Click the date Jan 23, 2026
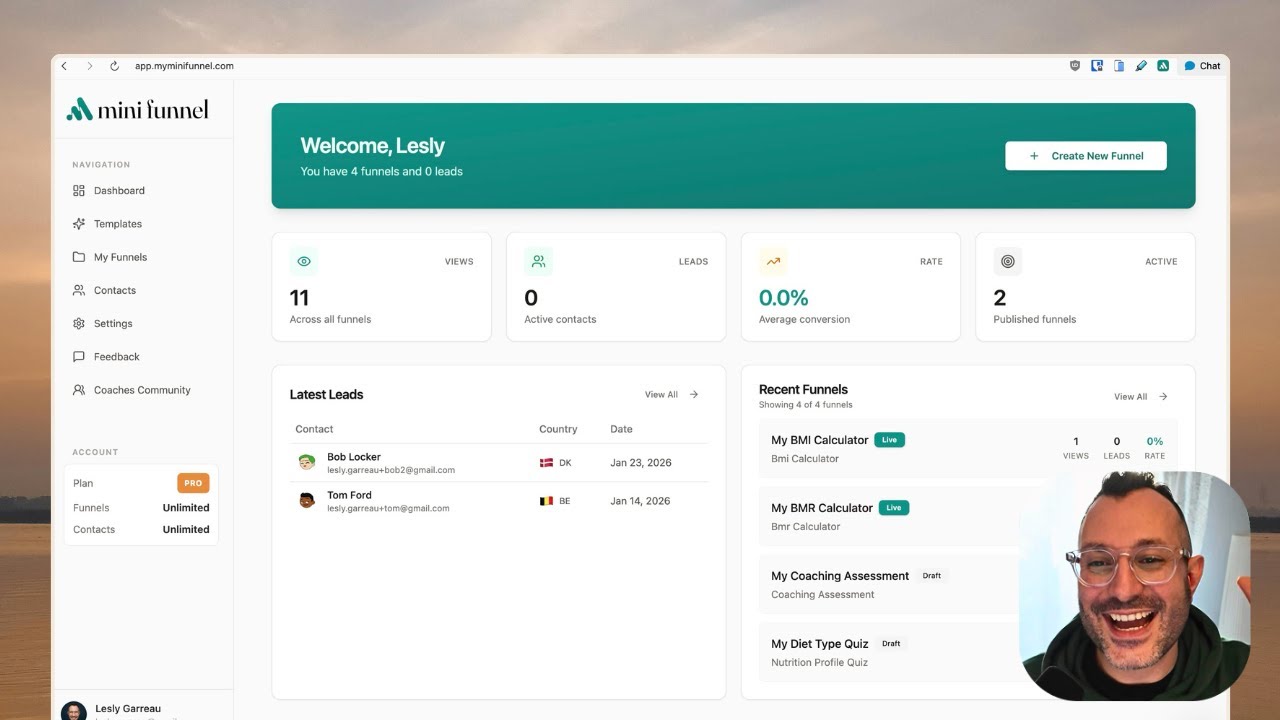 (x=641, y=463)
